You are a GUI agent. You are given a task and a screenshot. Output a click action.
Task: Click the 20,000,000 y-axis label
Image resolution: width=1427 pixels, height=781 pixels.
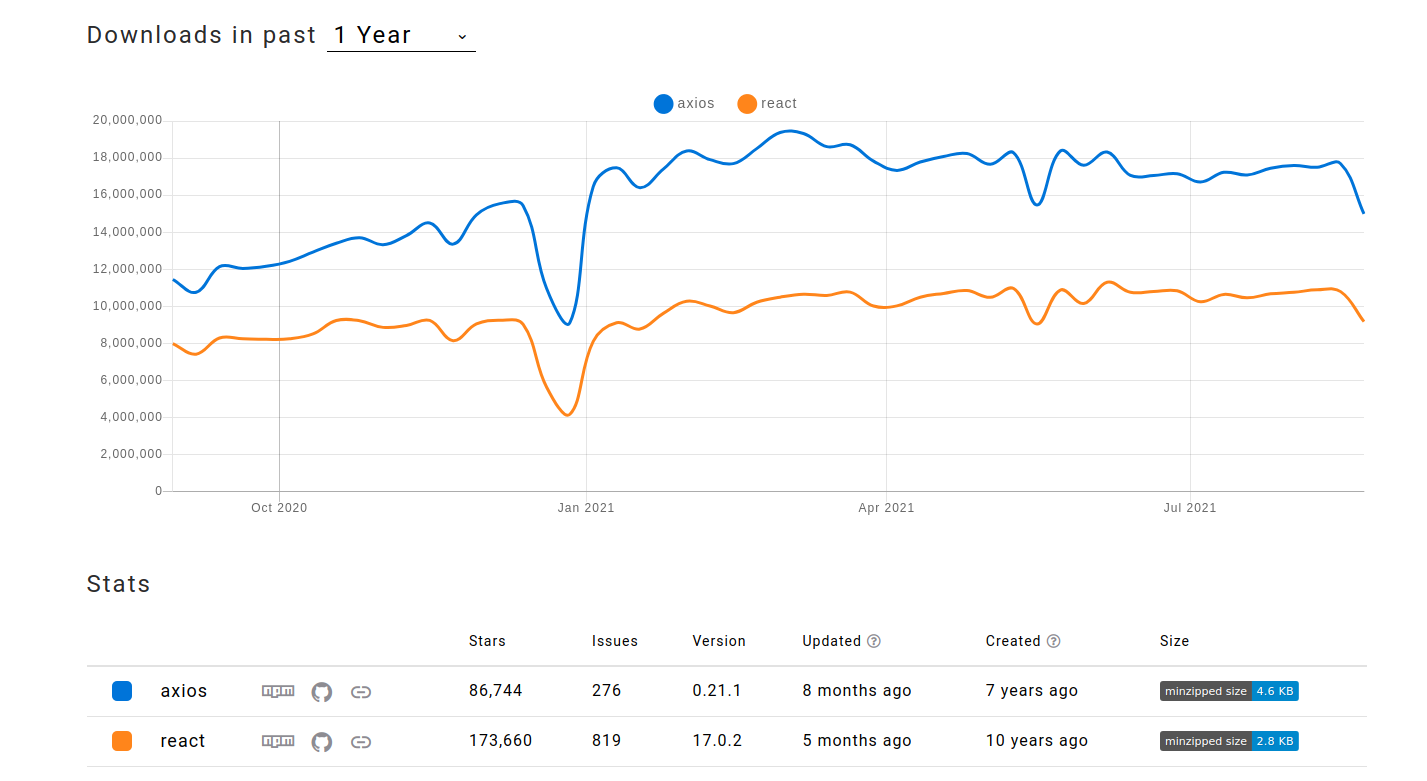pos(127,120)
